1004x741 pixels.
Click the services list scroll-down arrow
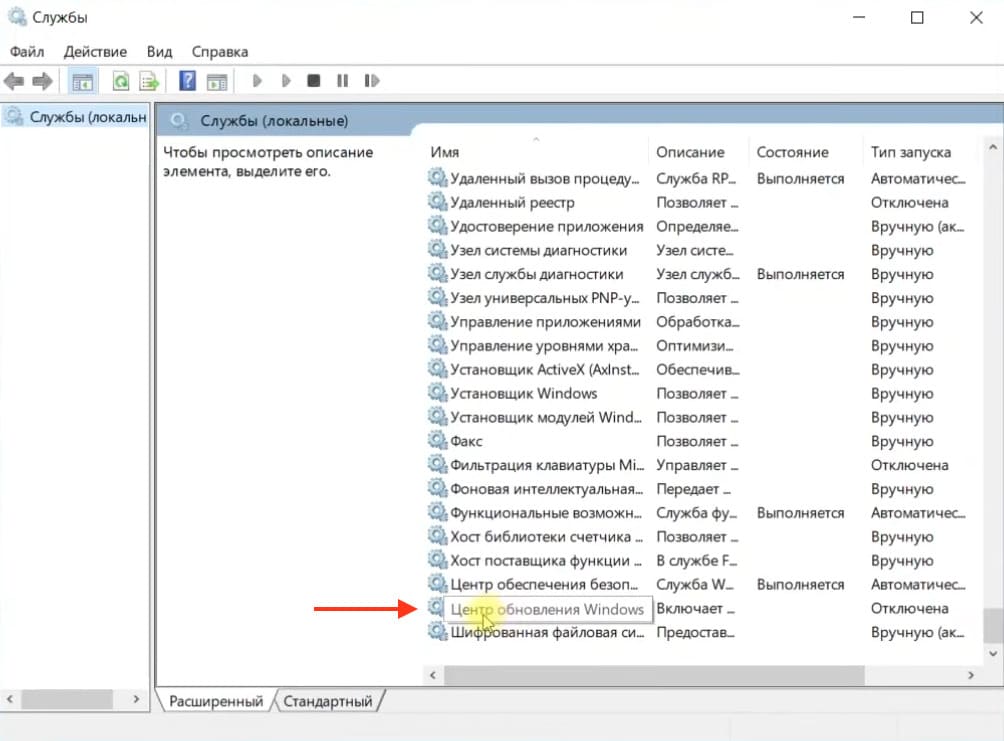click(x=992, y=654)
